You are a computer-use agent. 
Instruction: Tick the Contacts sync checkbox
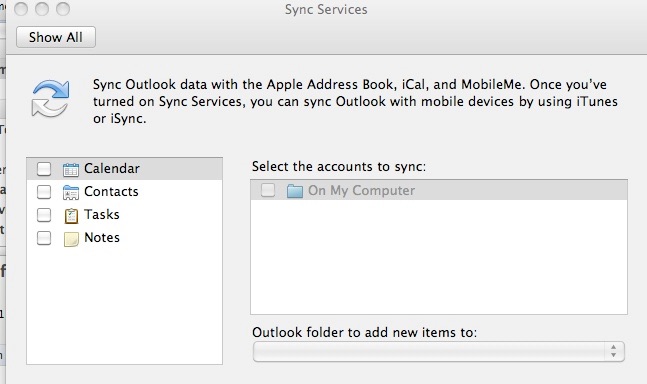pyautogui.click(x=44, y=192)
